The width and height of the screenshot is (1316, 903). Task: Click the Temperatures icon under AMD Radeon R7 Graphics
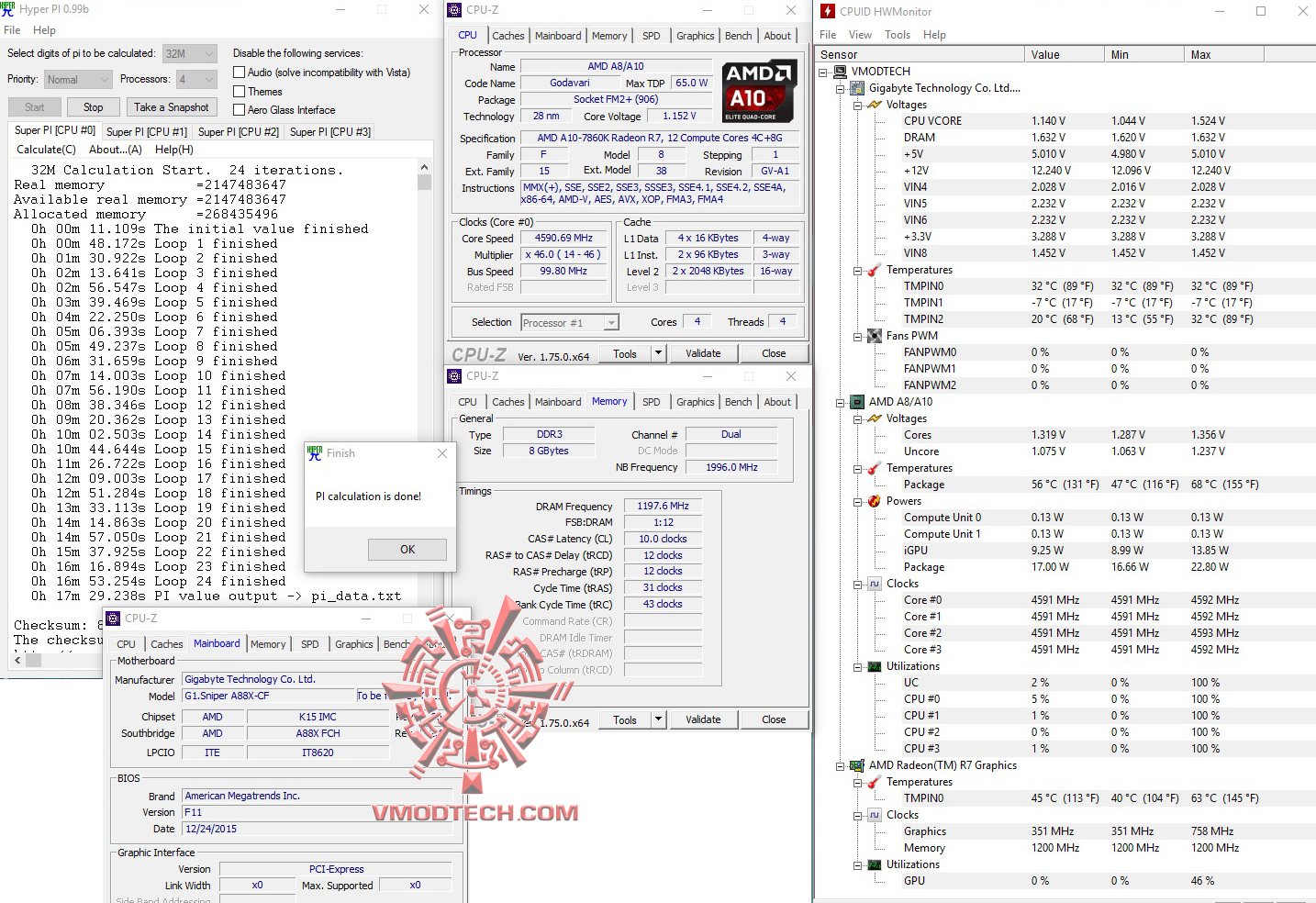(874, 782)
